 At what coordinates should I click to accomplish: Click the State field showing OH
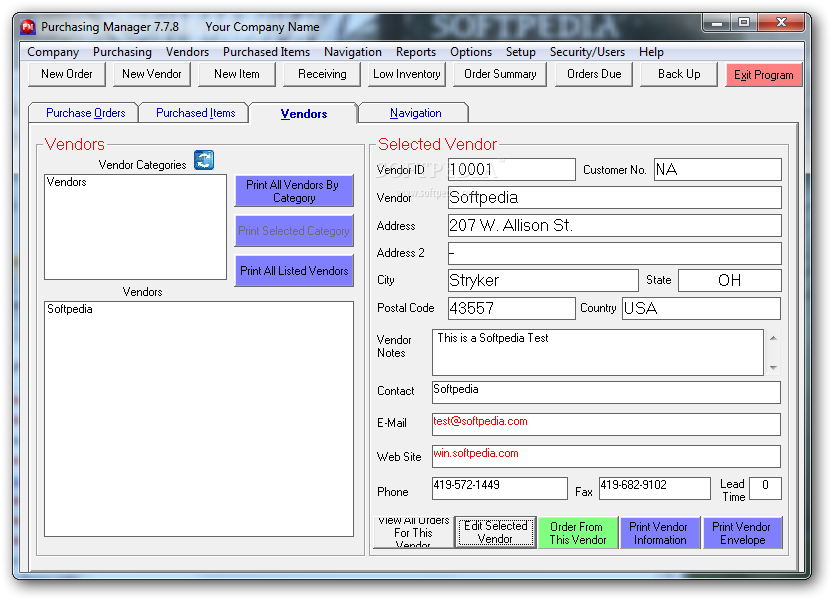click(x=730, y=280)
